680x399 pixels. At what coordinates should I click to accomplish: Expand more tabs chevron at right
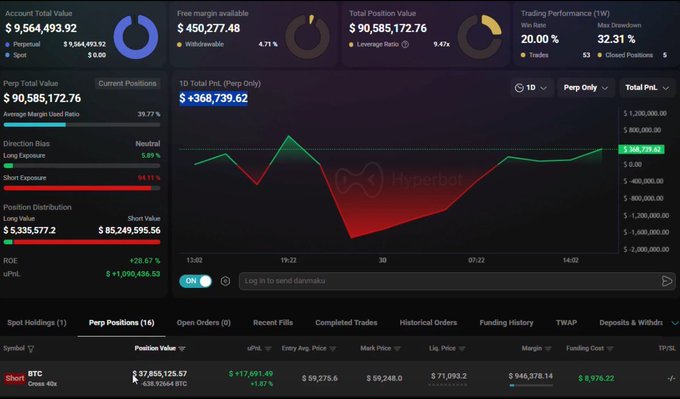tap(675, 323)
